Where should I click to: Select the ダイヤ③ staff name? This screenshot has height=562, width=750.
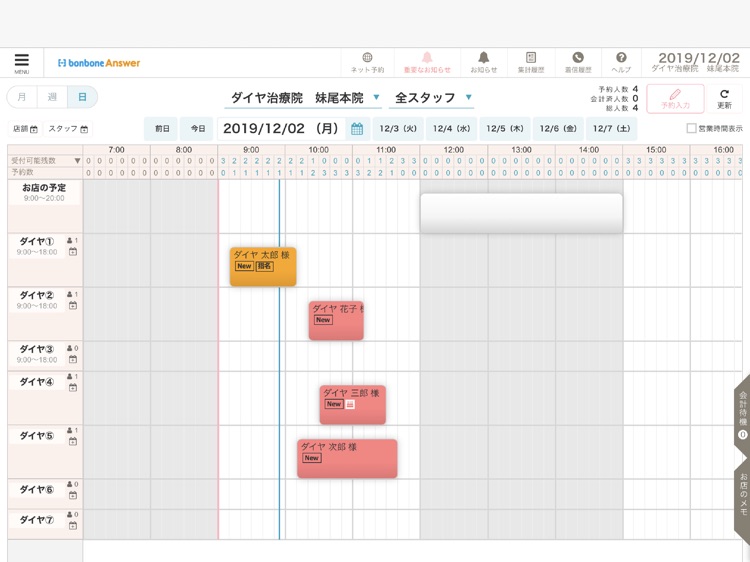click(x=36, y=349)
